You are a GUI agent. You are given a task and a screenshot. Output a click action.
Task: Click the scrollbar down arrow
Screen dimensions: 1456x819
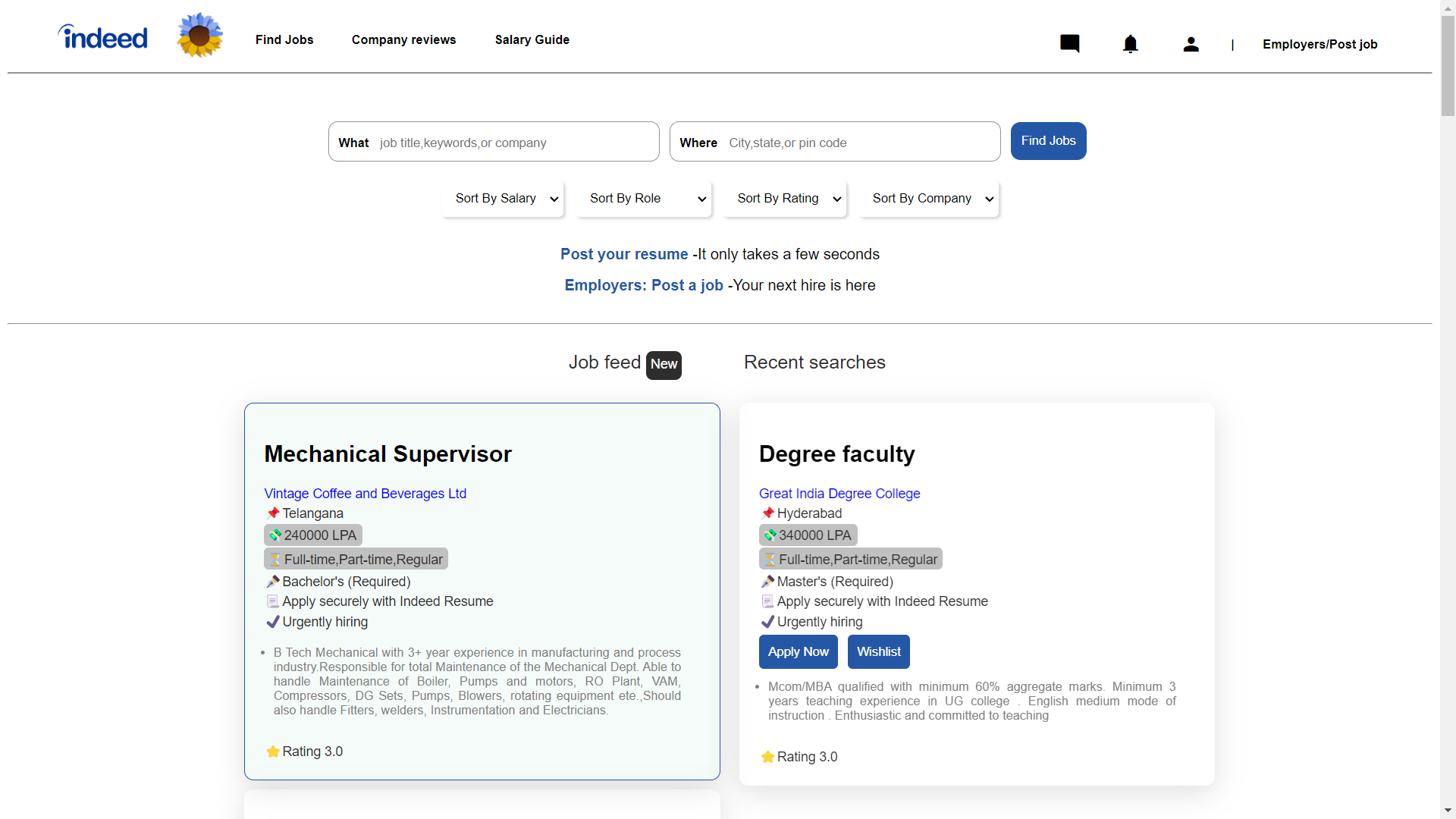tap(1448, 811)
